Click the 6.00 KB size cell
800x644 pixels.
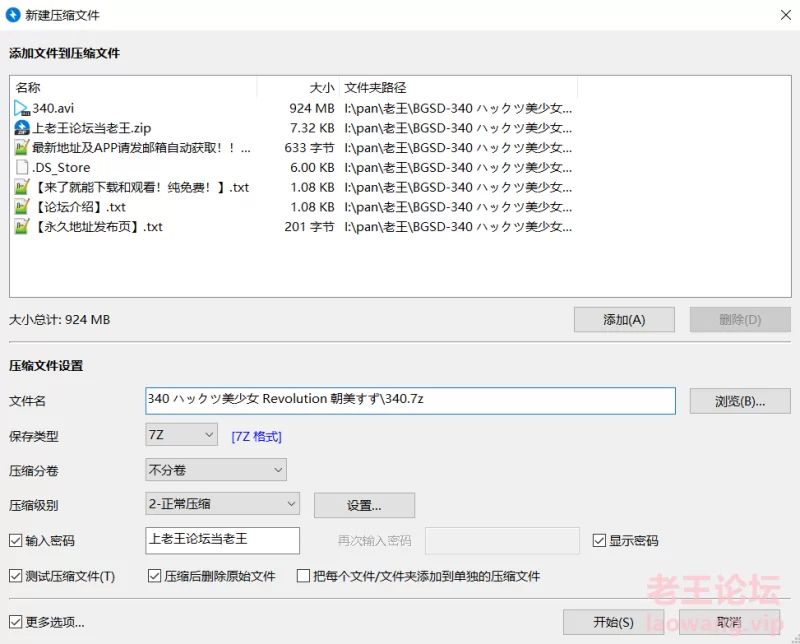coord(312,167)
